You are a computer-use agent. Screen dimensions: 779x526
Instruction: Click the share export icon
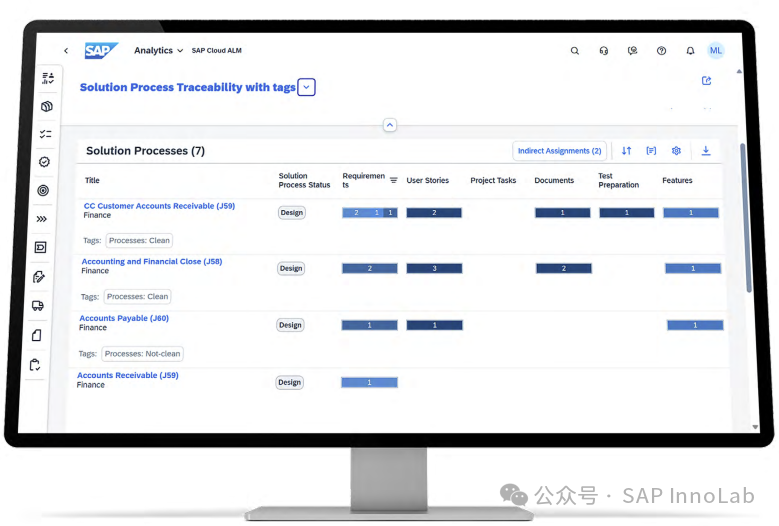706,80
